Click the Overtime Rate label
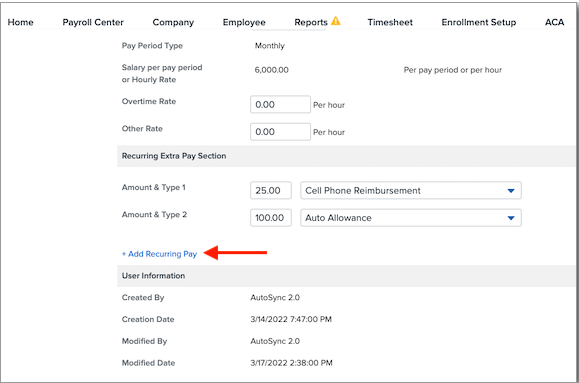Image resolution: width=579 pixels, height=383 pixels. tap(149, 101)
